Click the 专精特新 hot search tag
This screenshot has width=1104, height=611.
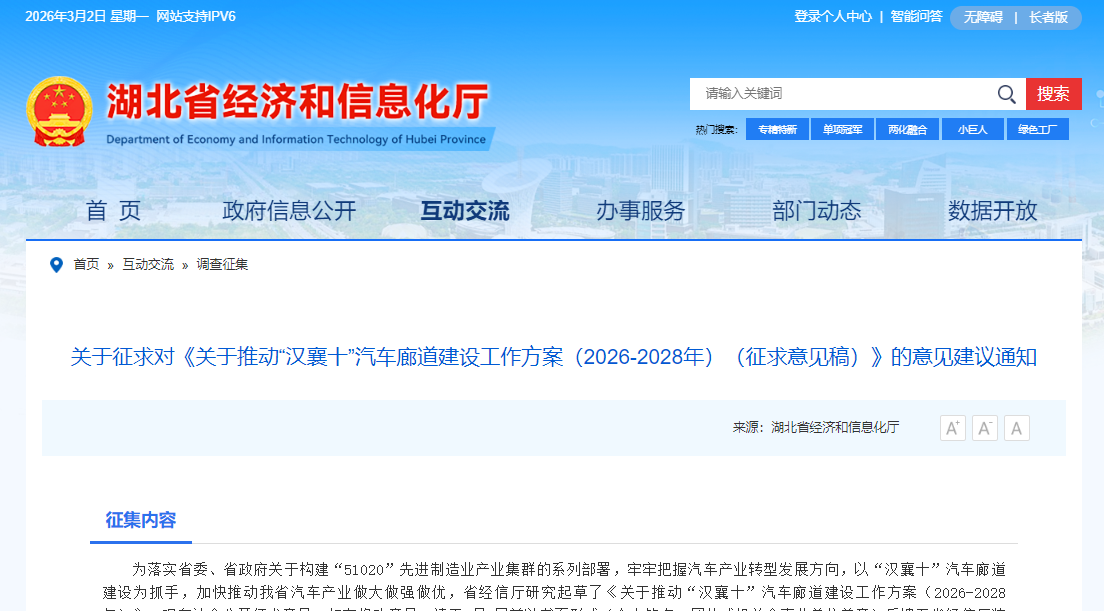(777, 129)
